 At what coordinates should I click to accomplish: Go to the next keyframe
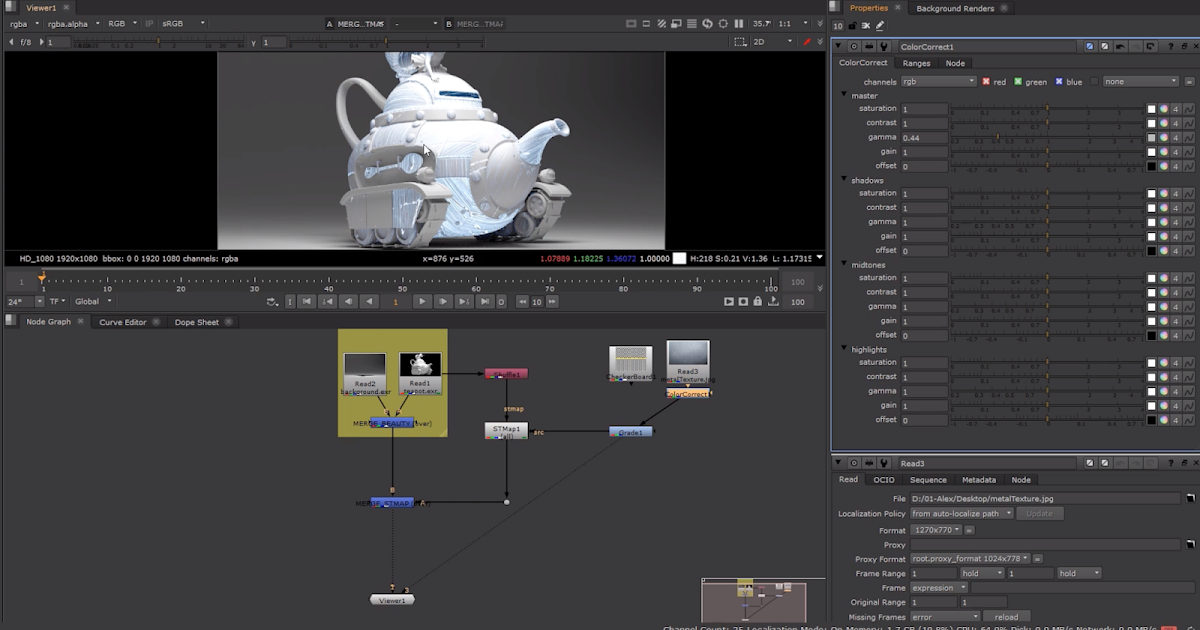[x=464, y=301]
